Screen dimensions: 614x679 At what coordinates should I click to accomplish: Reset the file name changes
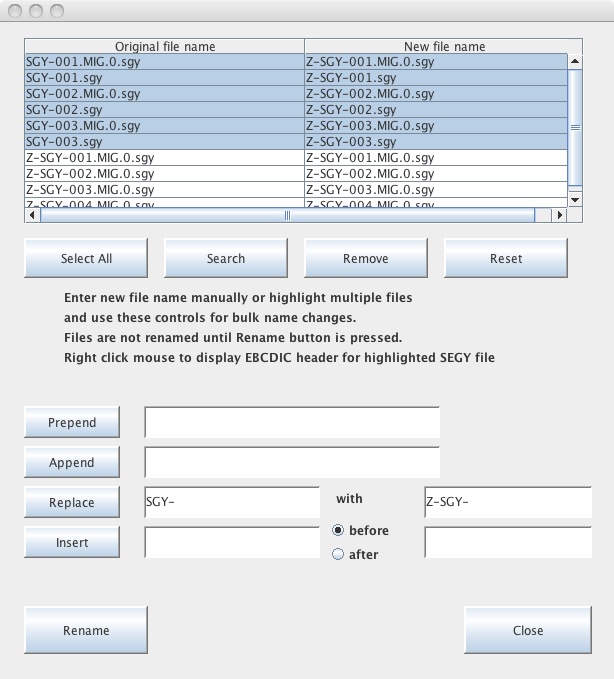click(505, 258)
